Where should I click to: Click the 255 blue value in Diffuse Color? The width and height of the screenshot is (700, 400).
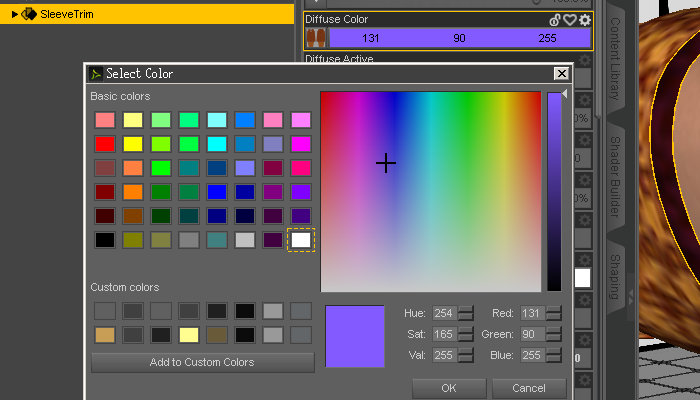coord(547,38)
